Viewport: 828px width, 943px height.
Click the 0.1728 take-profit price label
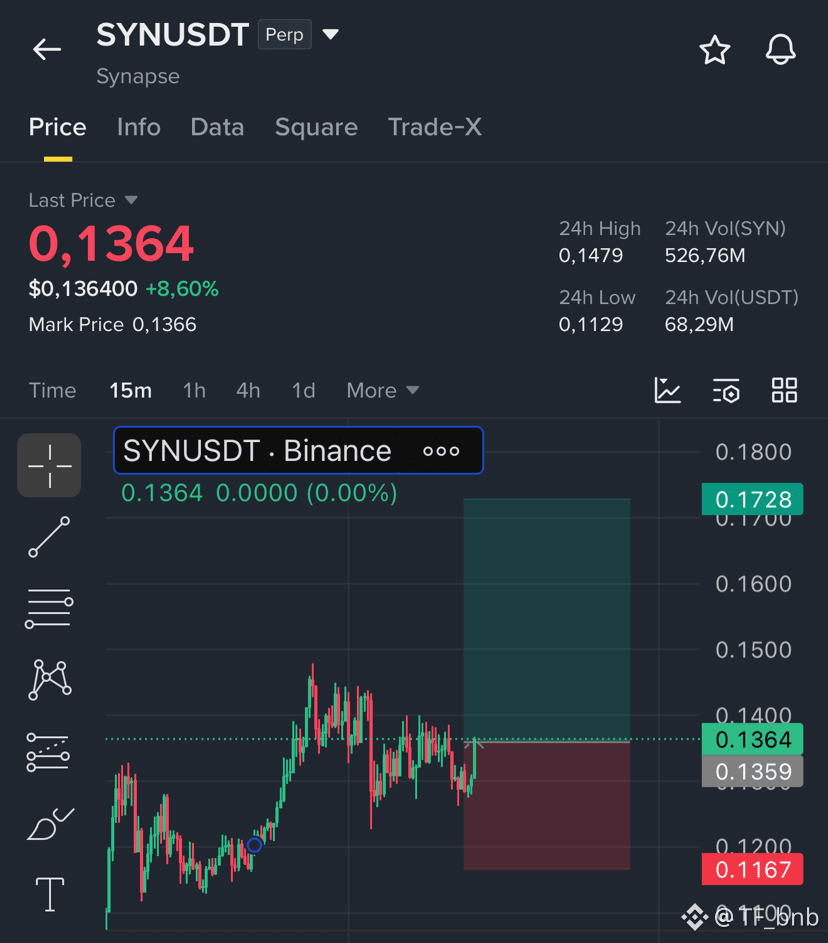752,499
